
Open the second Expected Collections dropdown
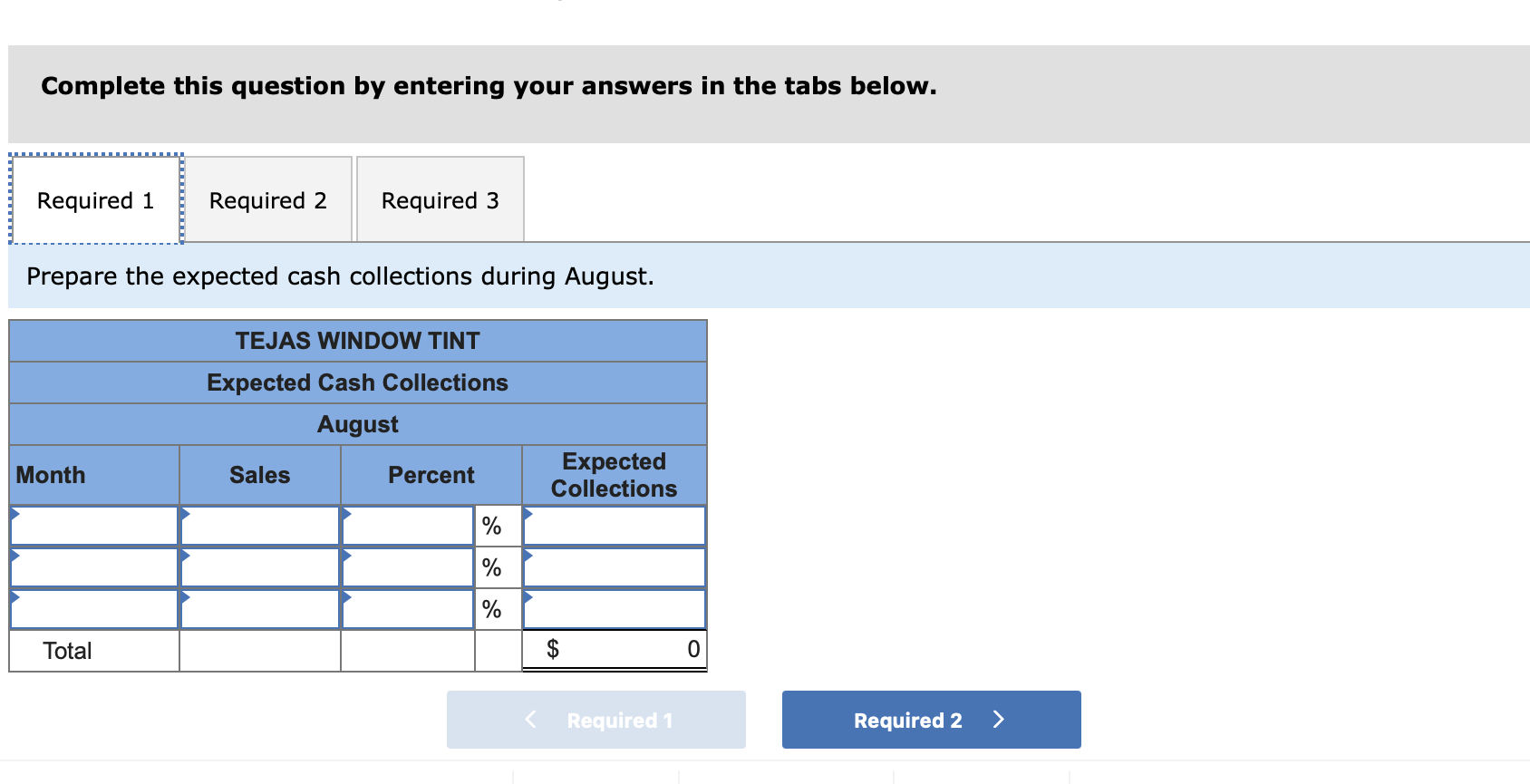coord(613,566)
